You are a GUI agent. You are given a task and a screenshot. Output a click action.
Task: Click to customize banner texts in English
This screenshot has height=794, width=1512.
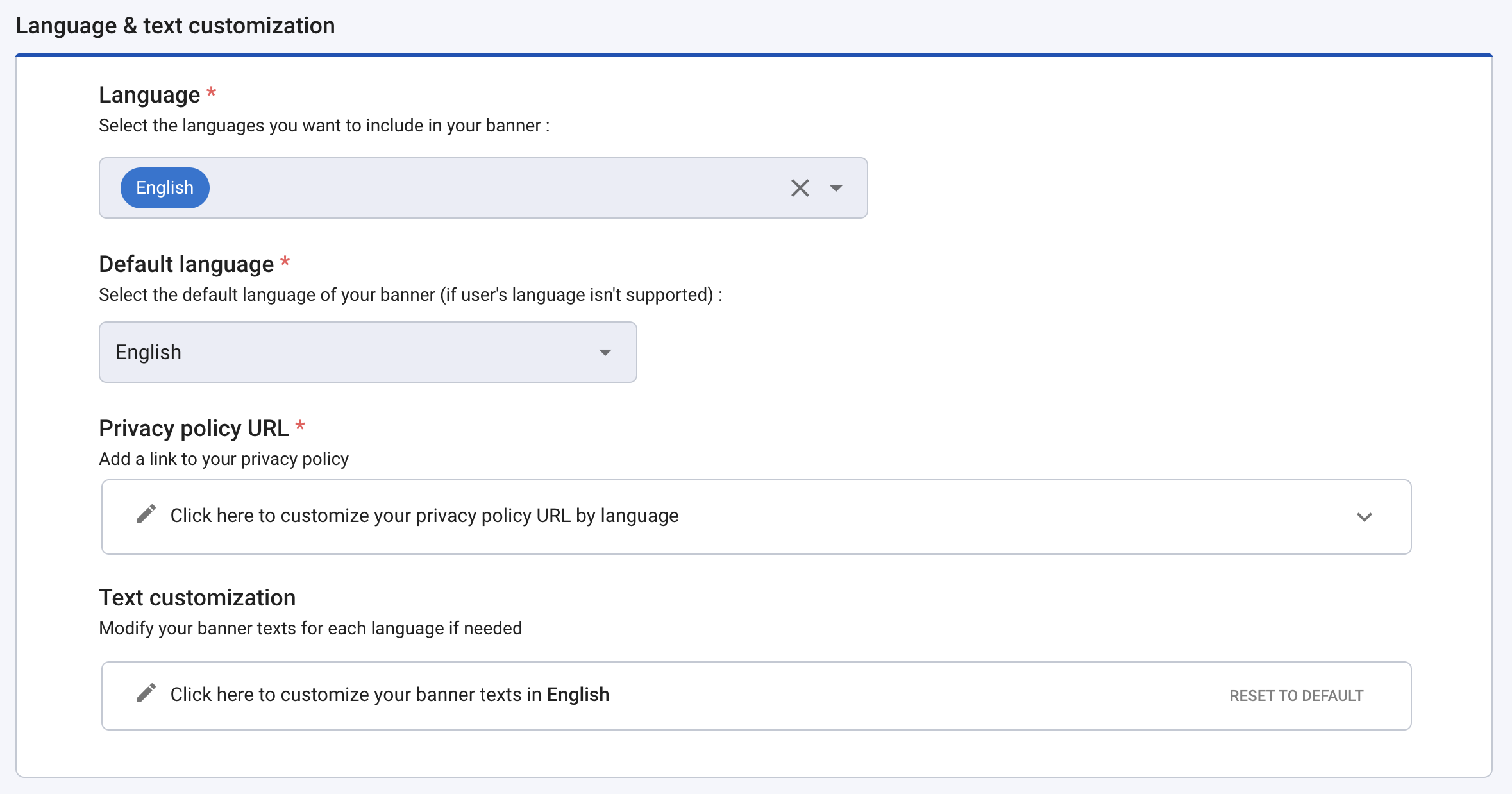click(x=389, y=694)
